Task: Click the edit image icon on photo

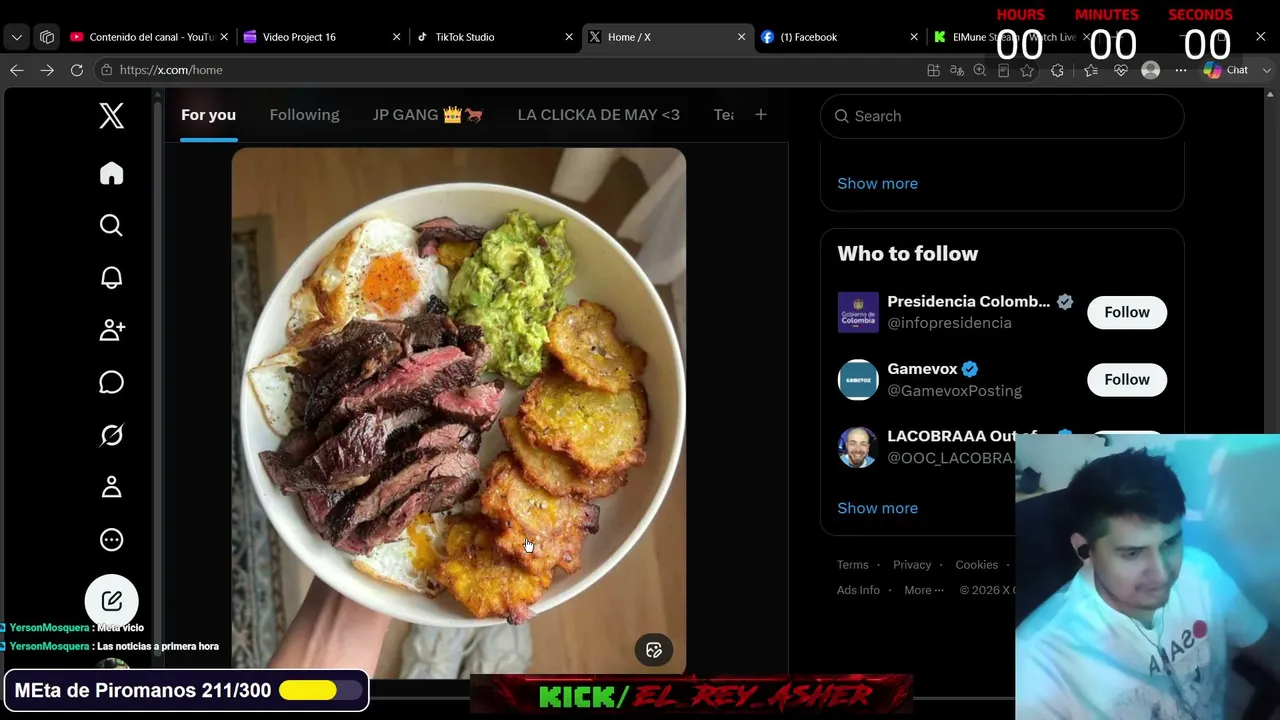Action: click(654, 650)
